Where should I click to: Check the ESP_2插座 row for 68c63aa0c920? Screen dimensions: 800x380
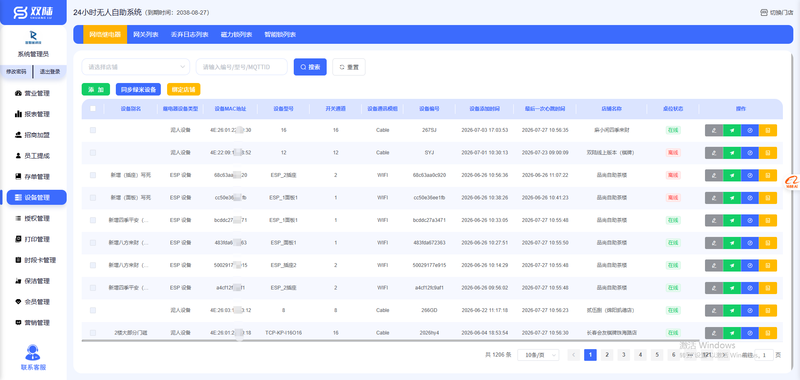(x=93, y=175)
